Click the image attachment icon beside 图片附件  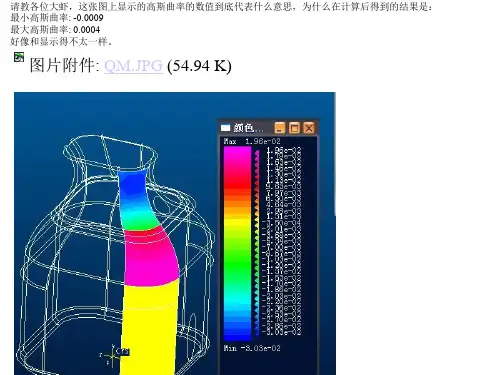pyautogui.click(x=19, y=57)
